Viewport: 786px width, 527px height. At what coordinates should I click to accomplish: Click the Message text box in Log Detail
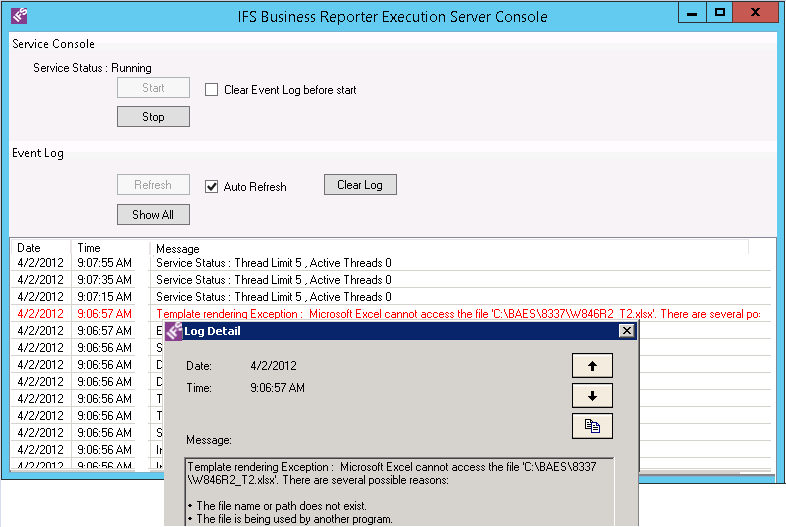tap(399, 492)
